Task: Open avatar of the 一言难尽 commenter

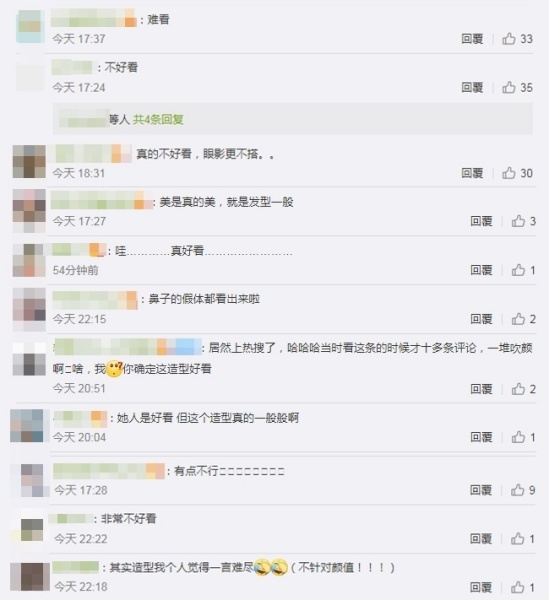Action: pyautogui.click(x=29, y=577)
